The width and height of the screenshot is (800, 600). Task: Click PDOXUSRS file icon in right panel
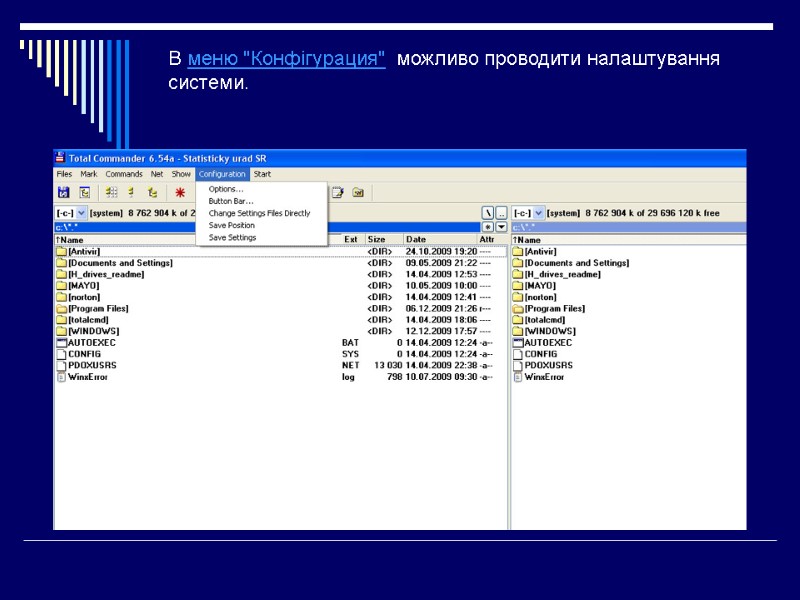click(x=518, y=365)
